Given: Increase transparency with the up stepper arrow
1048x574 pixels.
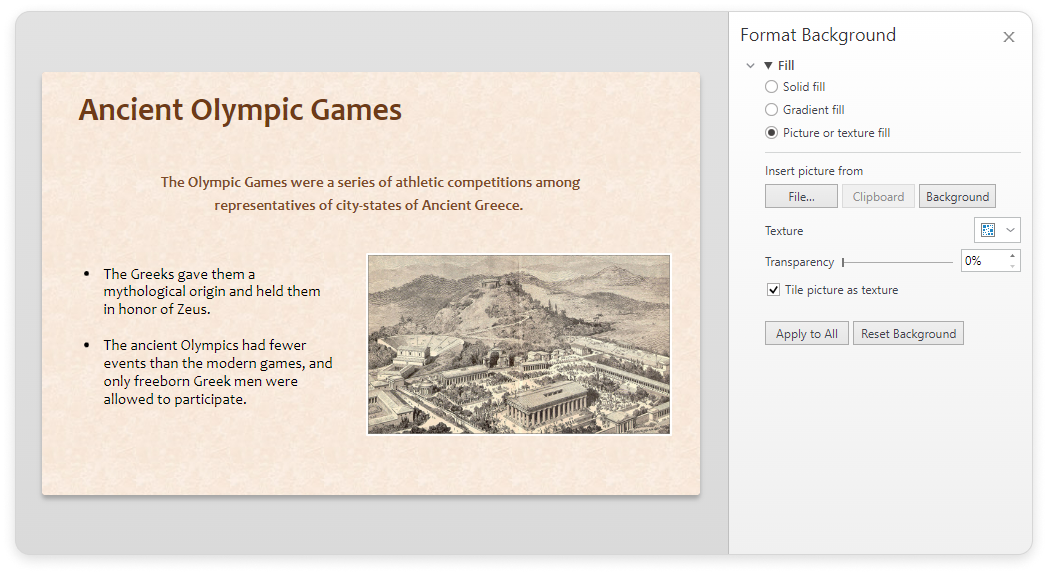Looking at the screenshot, I should click(1013, 256).
